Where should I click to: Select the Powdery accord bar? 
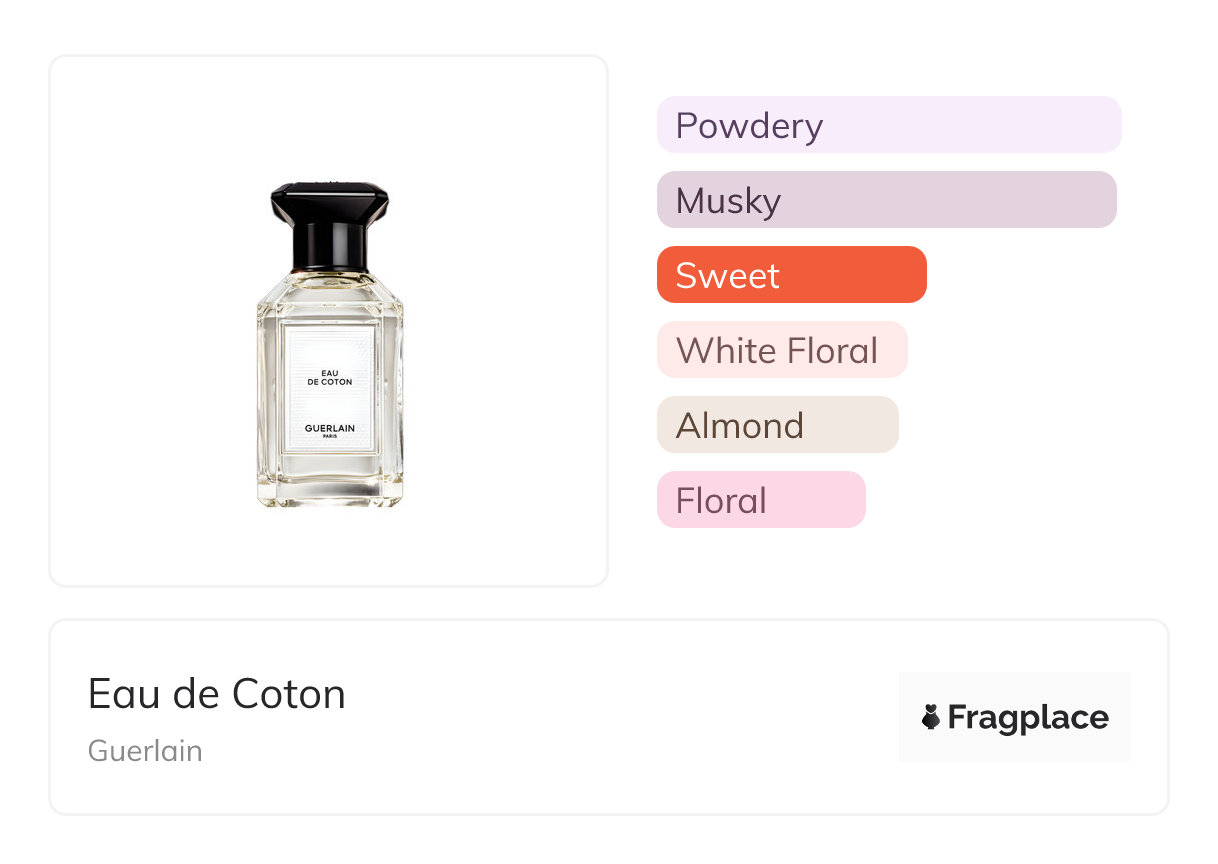pyautogui.click(x=888, y=125)
